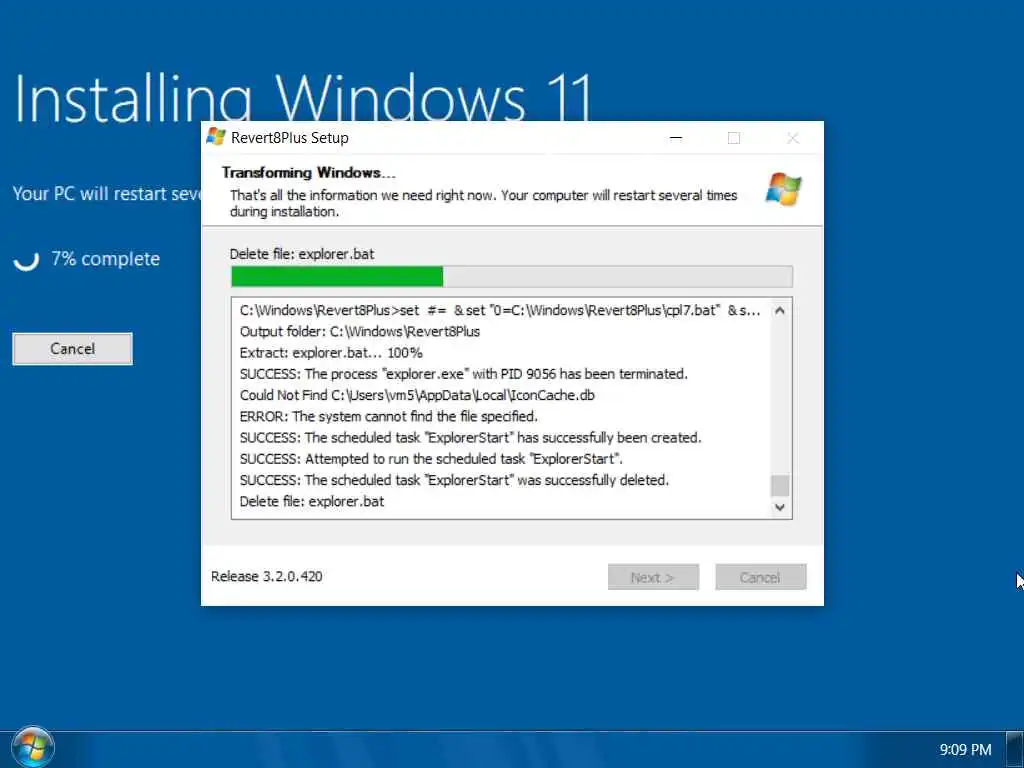
Task: Minimize the Revert8Plus Setup window
Action: click(676, 138)
